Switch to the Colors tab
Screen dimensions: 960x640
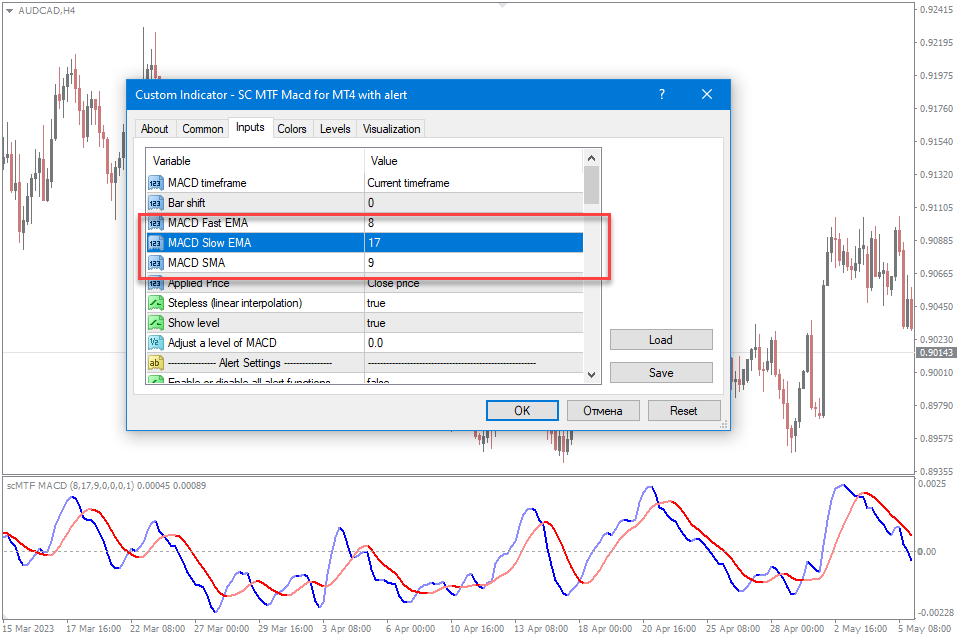(292, 129)
